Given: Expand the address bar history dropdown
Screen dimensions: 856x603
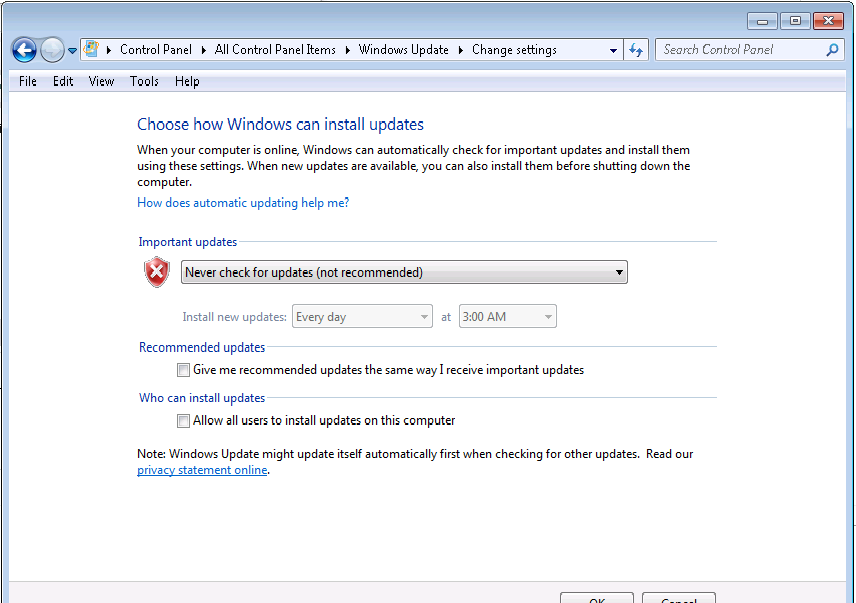Looking at the screenshot, I should click(614, 50).
